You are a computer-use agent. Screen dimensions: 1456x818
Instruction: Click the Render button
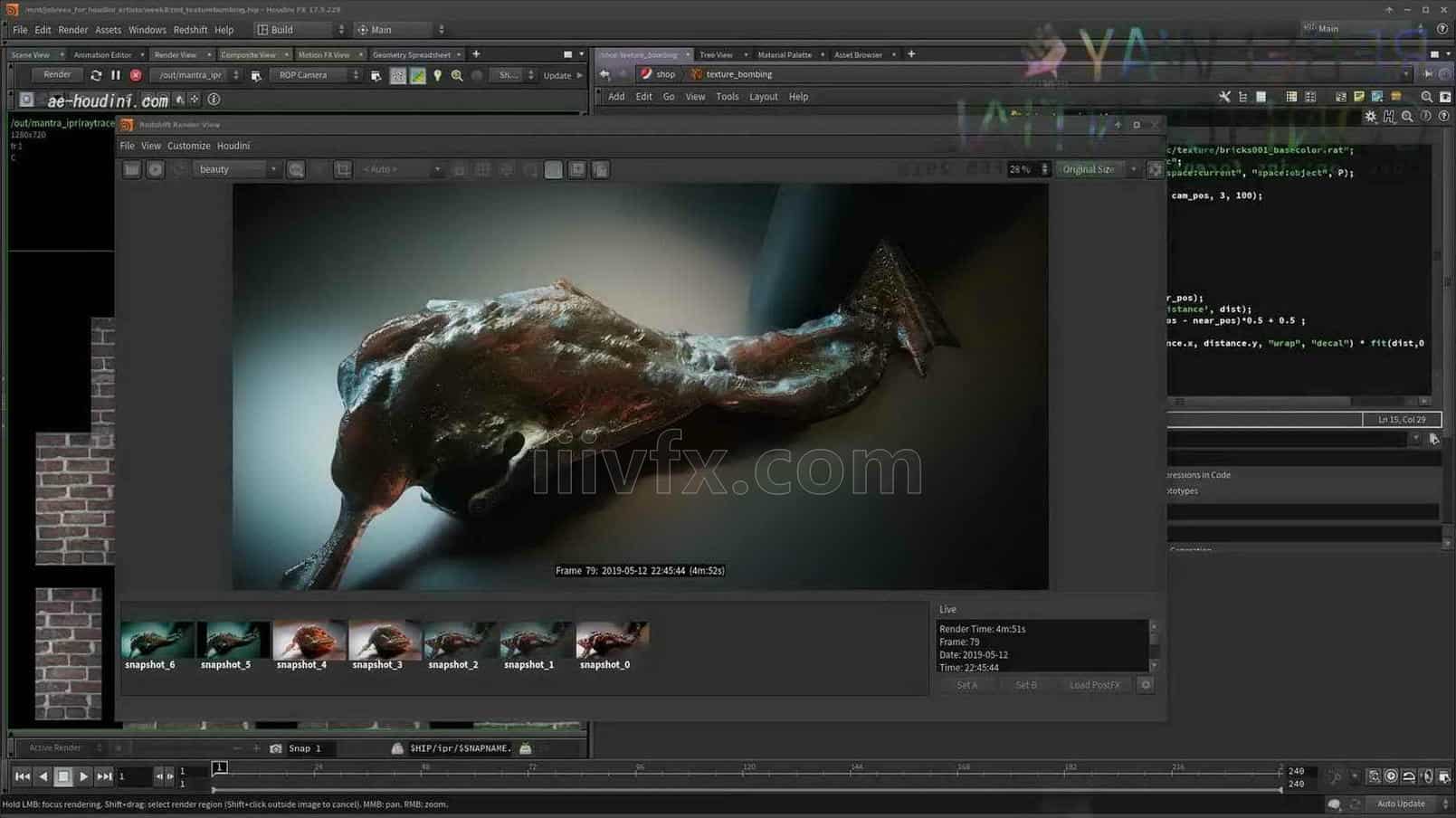[57, 75]
